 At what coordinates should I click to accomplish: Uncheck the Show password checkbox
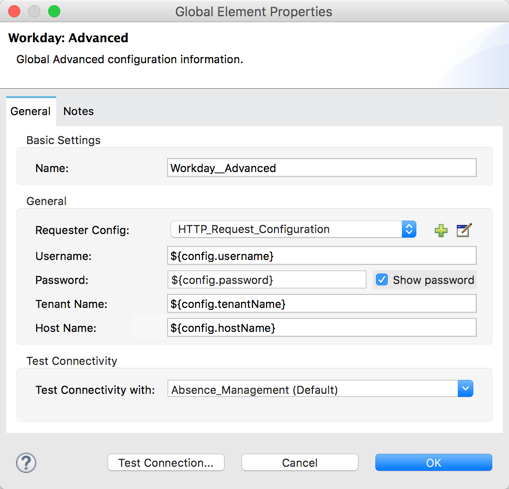382,280
